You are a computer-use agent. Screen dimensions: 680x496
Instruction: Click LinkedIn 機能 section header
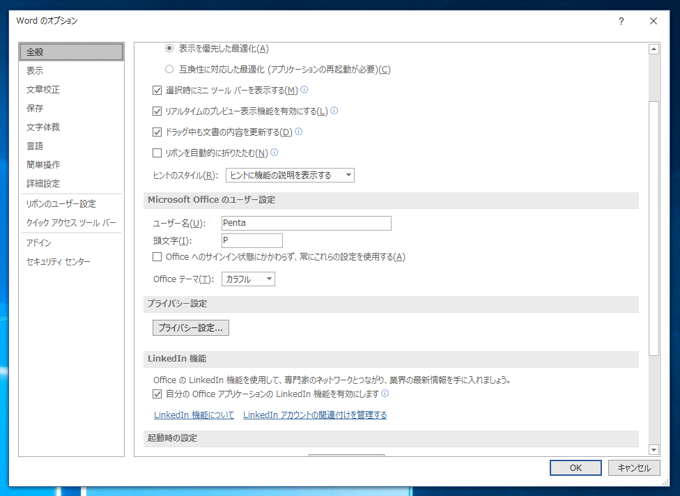[391, 359]
